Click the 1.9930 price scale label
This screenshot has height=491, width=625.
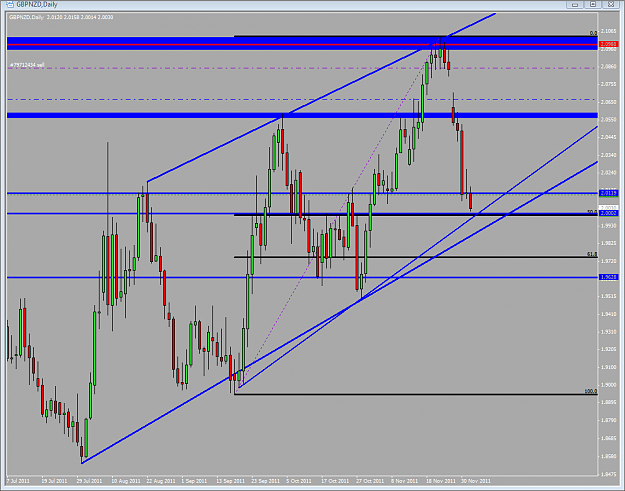(x=609, y=226)
